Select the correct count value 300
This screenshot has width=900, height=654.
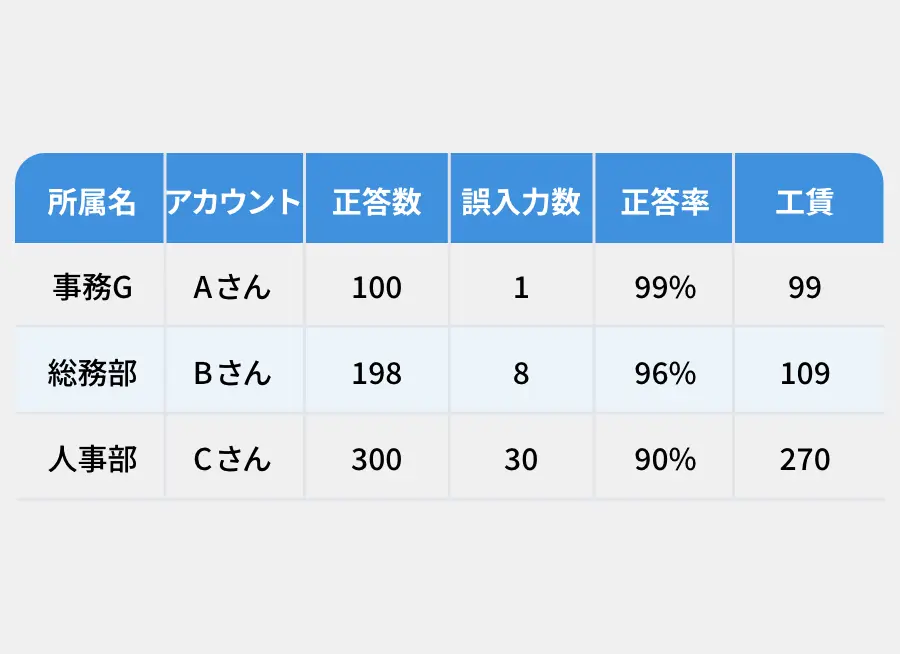point(377,457)
